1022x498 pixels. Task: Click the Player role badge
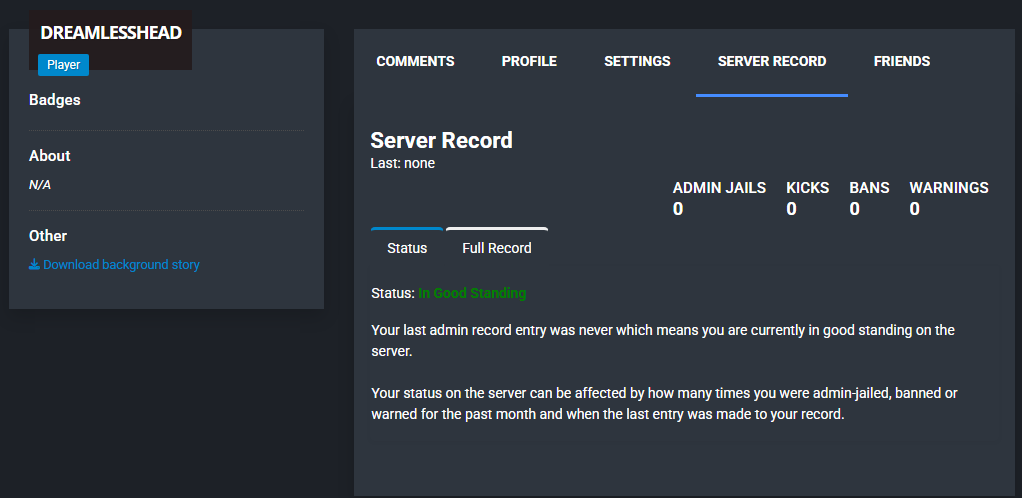click(x=63, y=65)
